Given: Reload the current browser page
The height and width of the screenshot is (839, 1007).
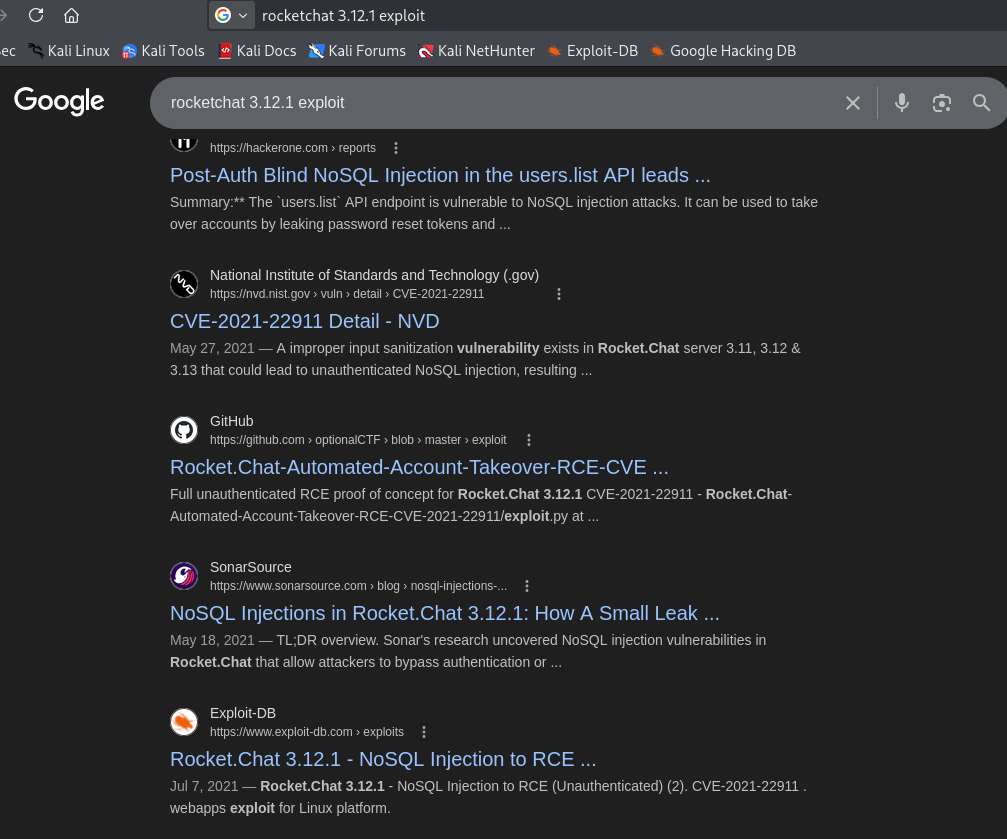Looking at the screenshot, I should (36, 15).
